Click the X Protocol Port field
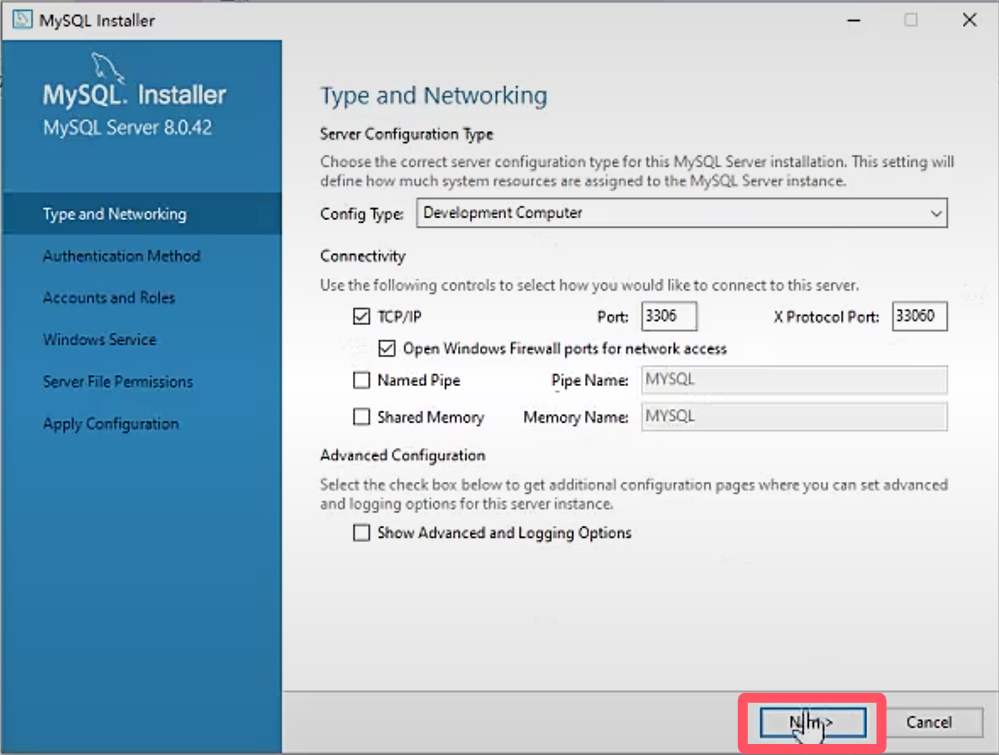 point(919,316)
